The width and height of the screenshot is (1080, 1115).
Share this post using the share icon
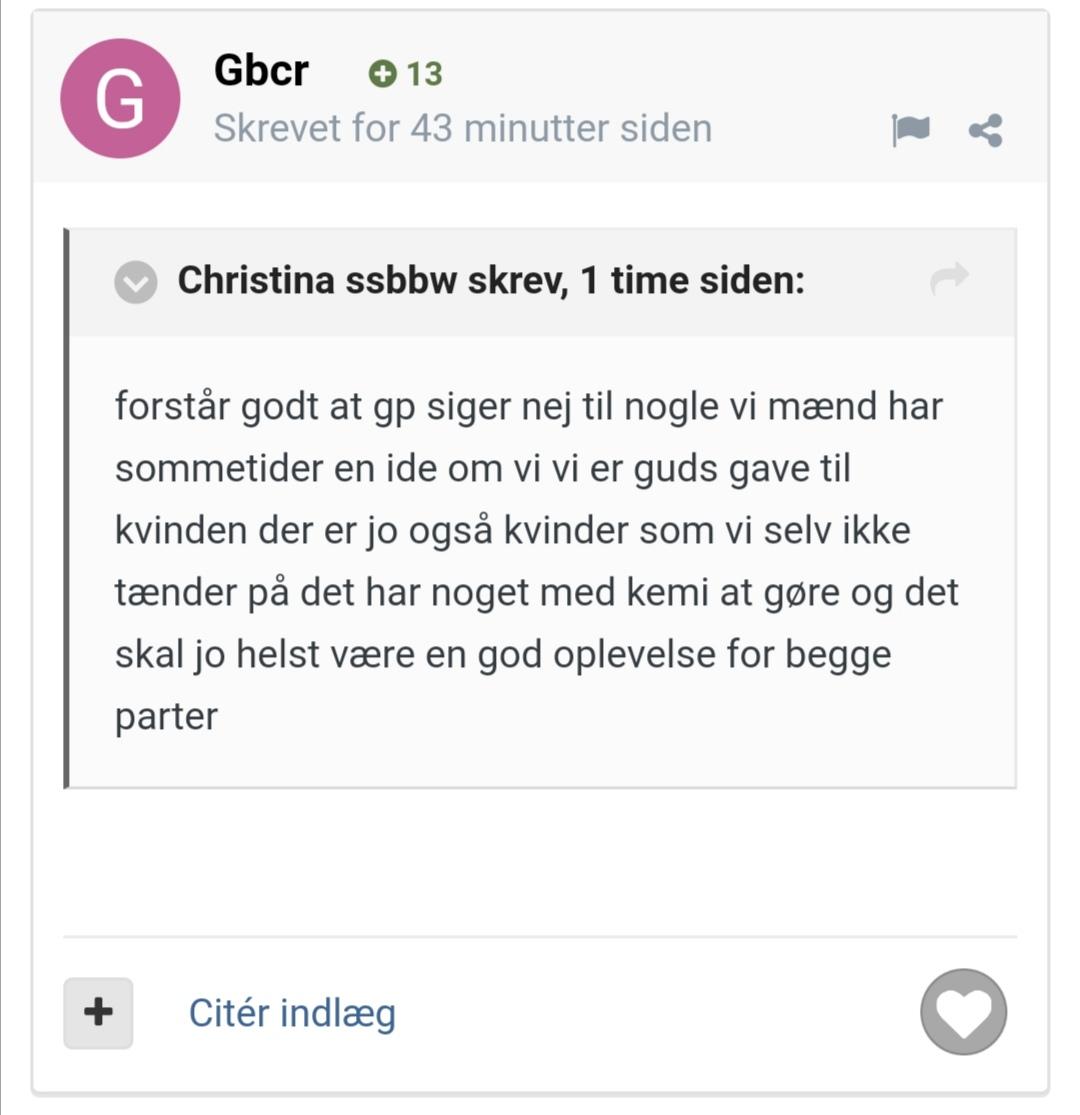pyautogui.click(x=986, y=130)
